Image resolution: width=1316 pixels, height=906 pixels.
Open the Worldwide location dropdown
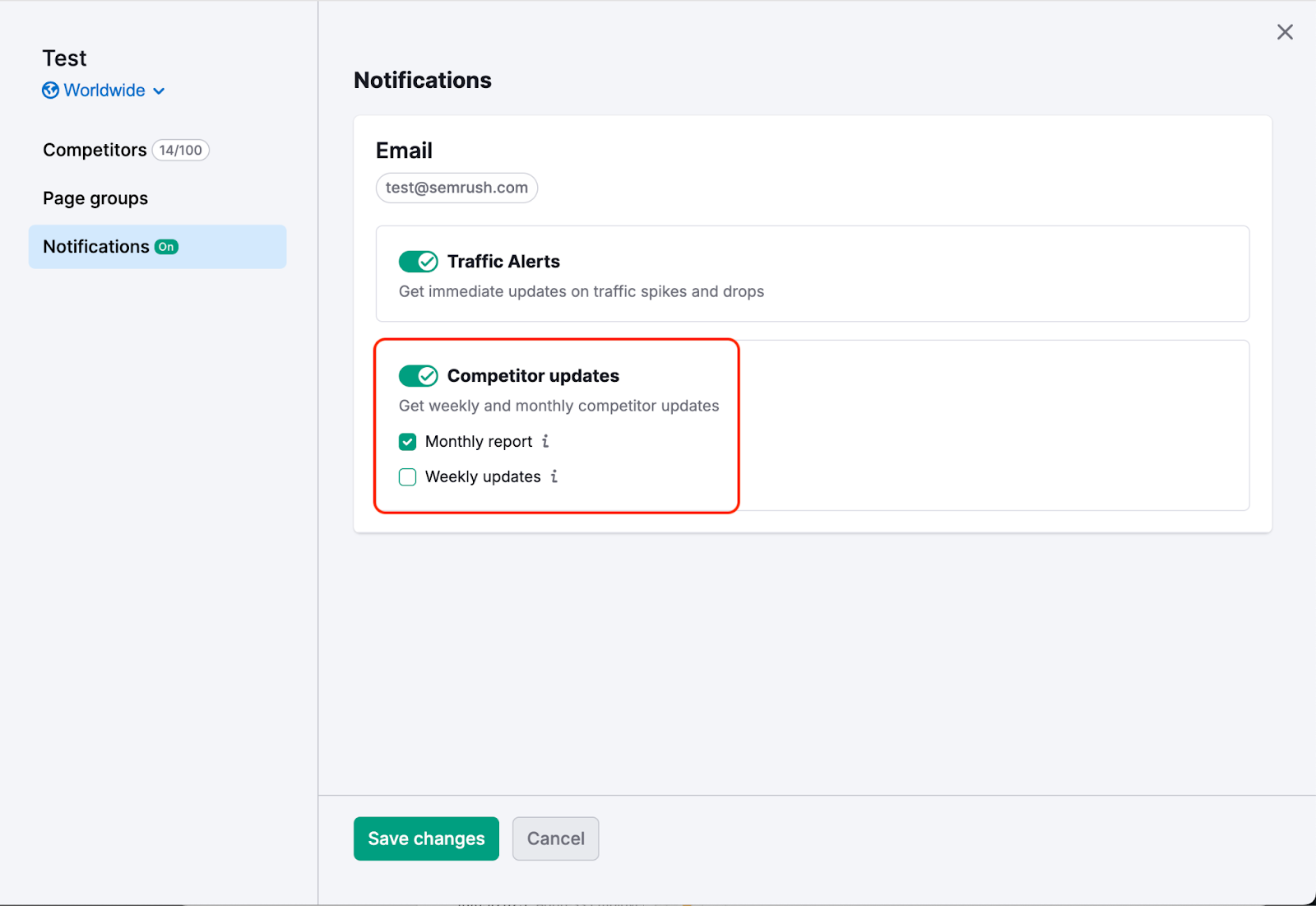tap(104, 91)
